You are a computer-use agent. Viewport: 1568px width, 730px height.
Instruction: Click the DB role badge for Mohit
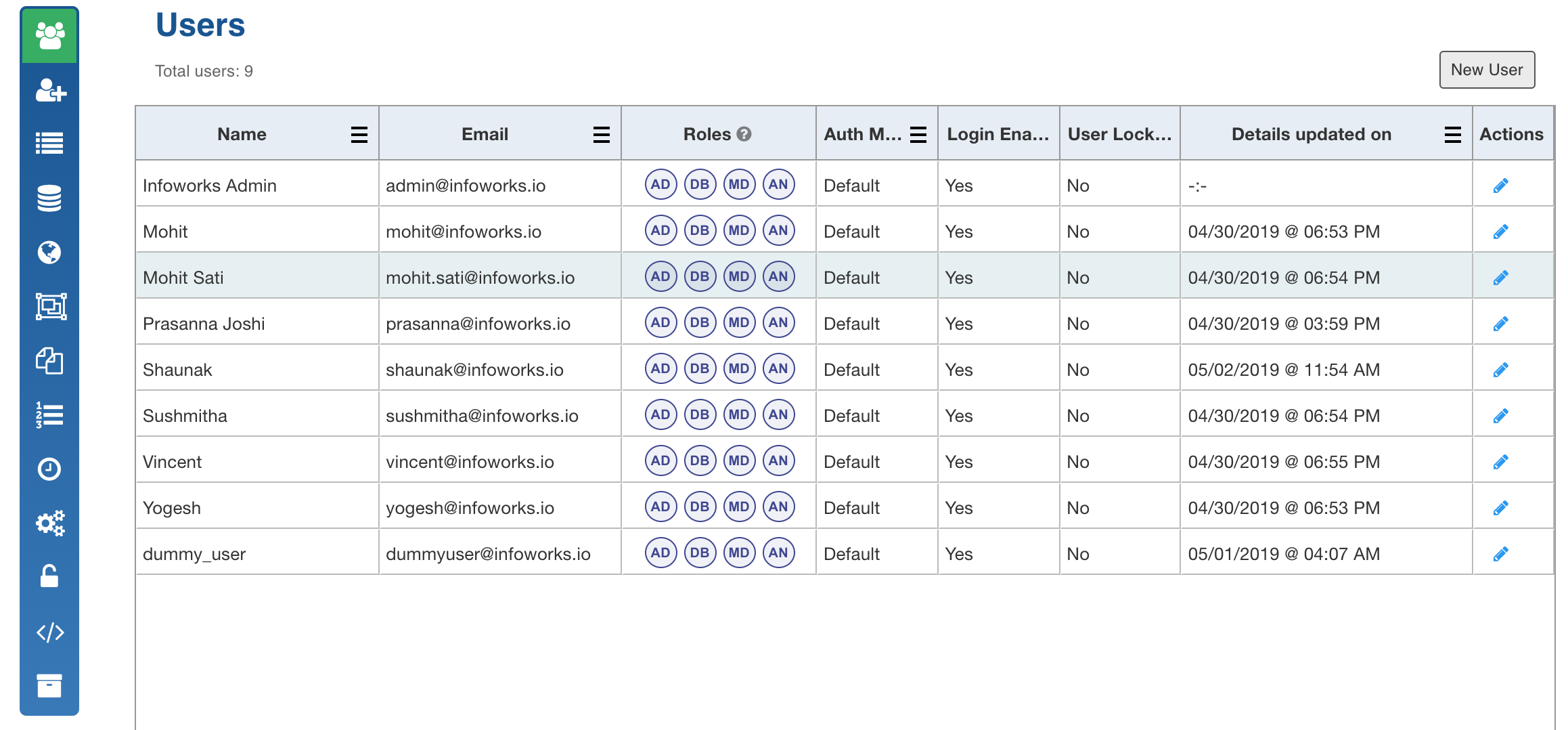700,230
